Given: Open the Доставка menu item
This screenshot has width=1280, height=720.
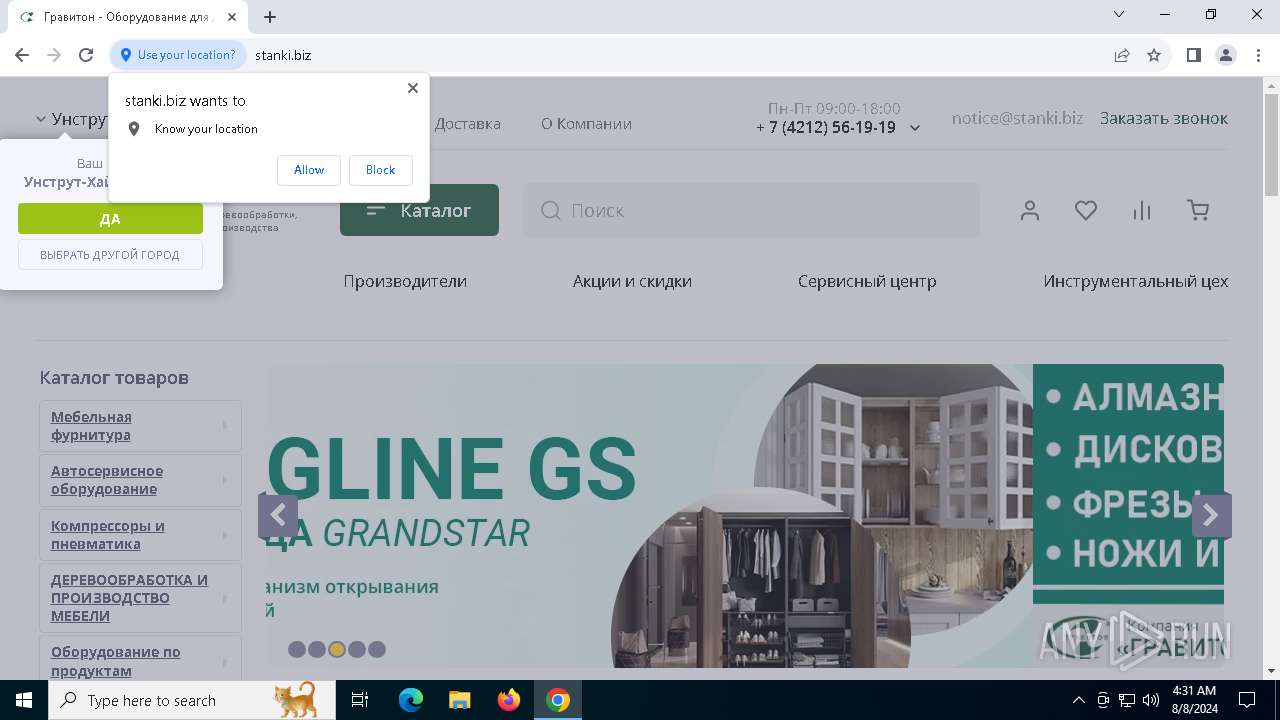Looking at the screenshot, I should tap(467, 124).
